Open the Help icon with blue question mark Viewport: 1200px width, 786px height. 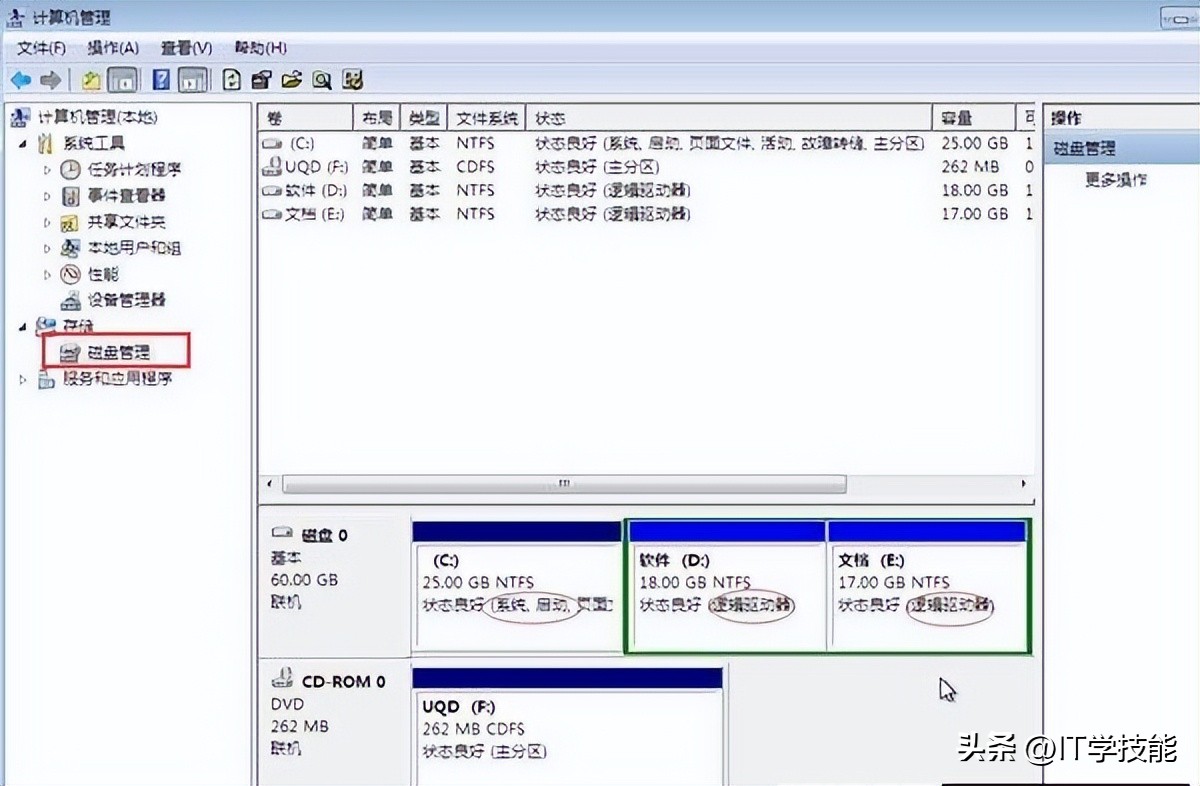160,80
